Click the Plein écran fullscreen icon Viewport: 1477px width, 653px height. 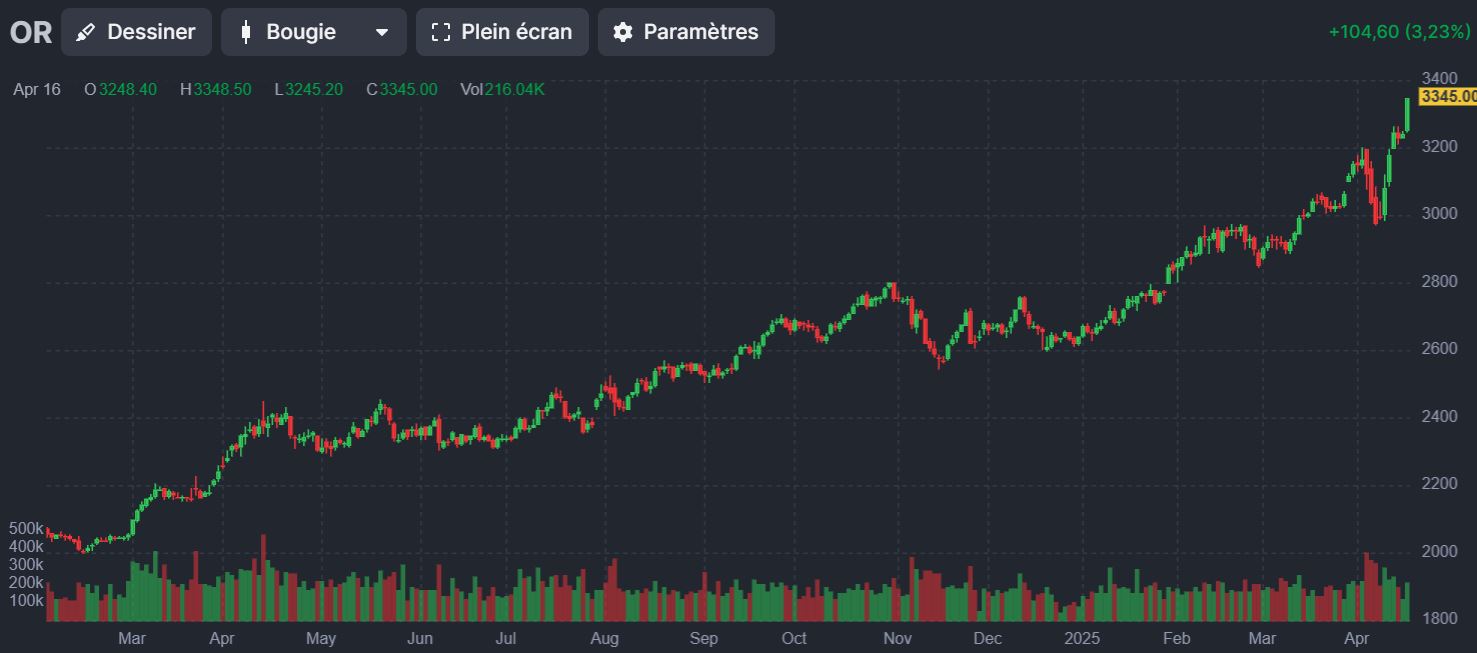click(441, 32)
